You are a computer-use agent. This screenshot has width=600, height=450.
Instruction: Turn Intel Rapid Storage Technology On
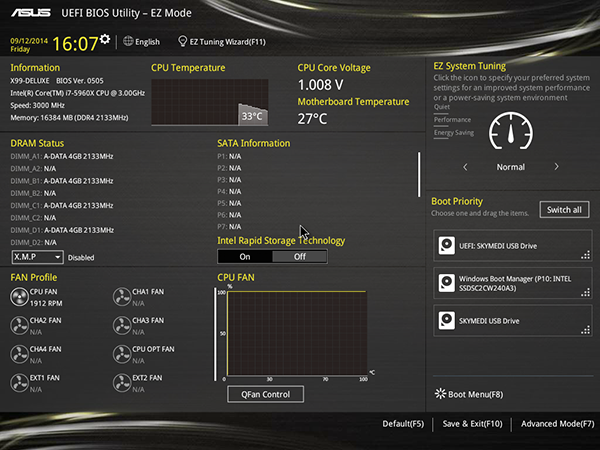245,256
